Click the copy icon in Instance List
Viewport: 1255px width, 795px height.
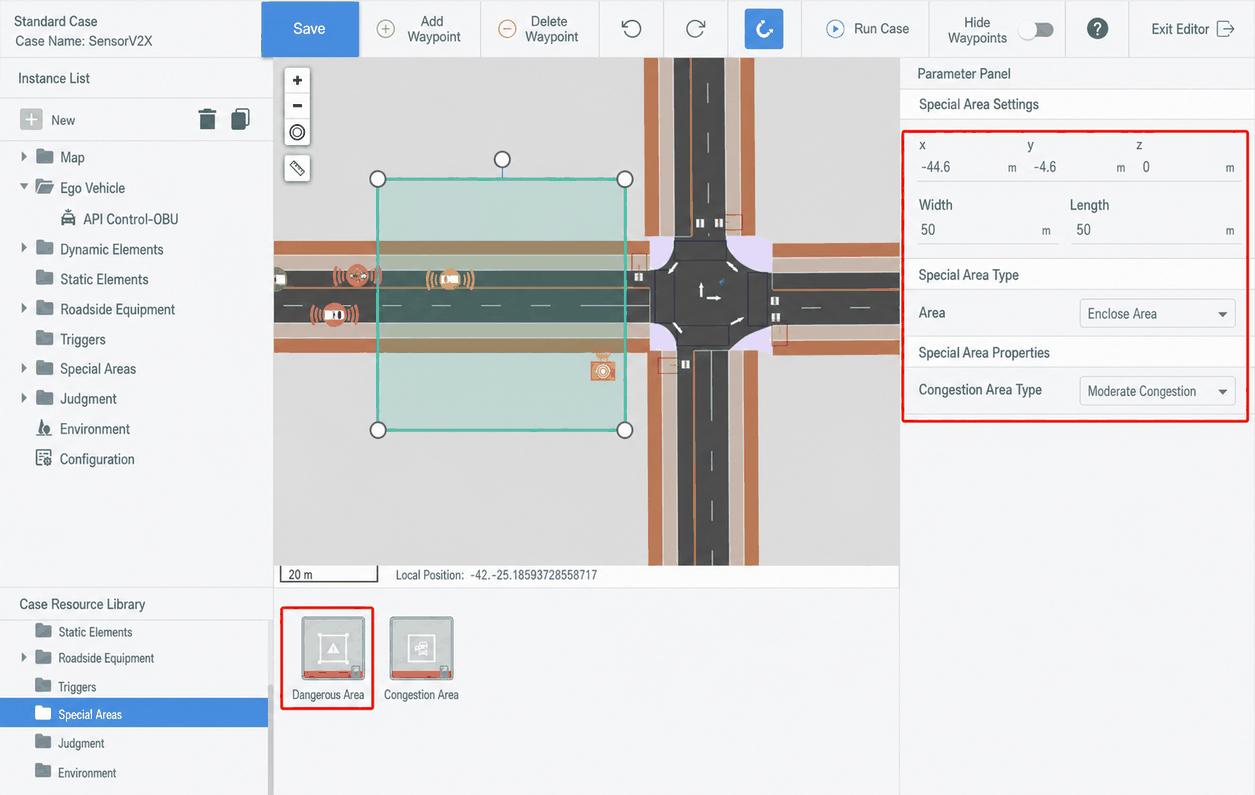coord(240,120)
